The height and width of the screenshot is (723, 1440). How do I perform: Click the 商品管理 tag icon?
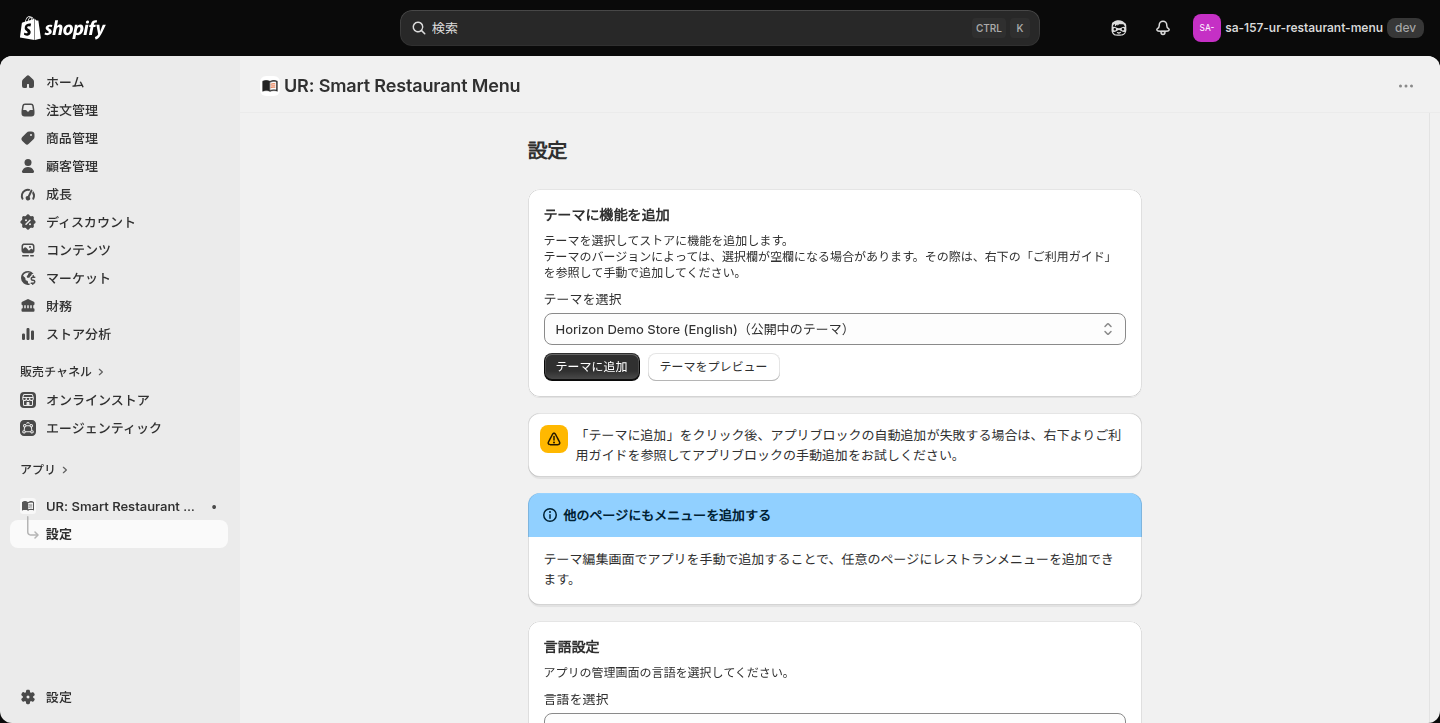click(28, 138)
